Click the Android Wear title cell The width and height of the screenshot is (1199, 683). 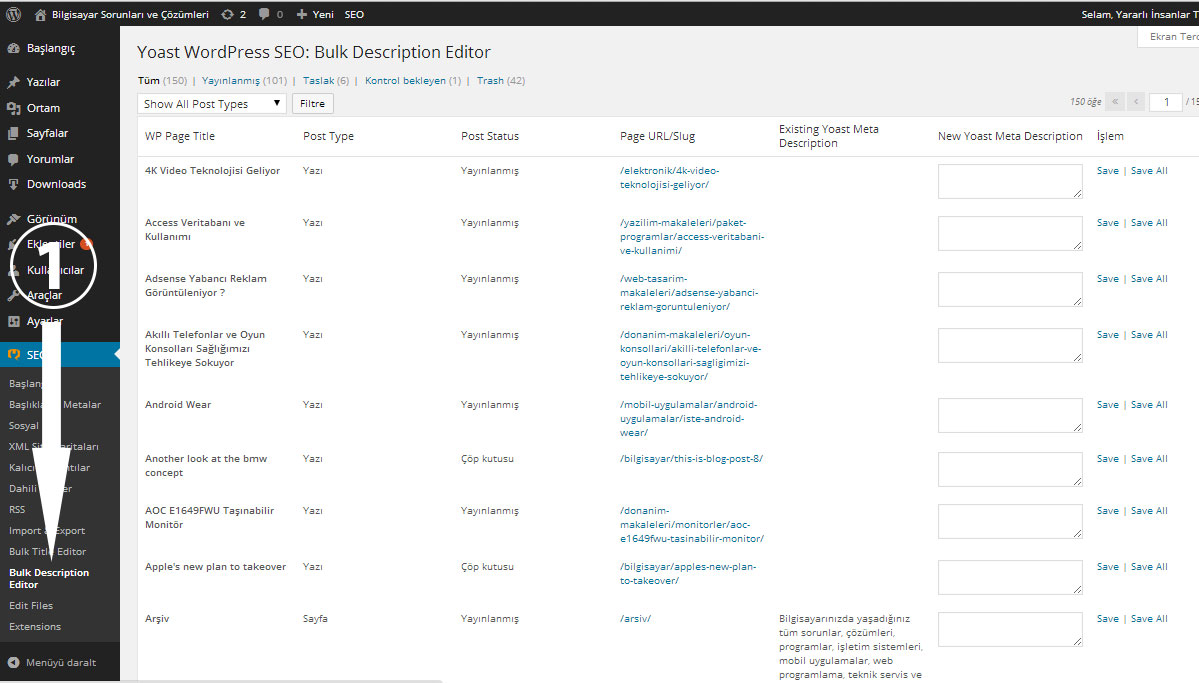178,405
